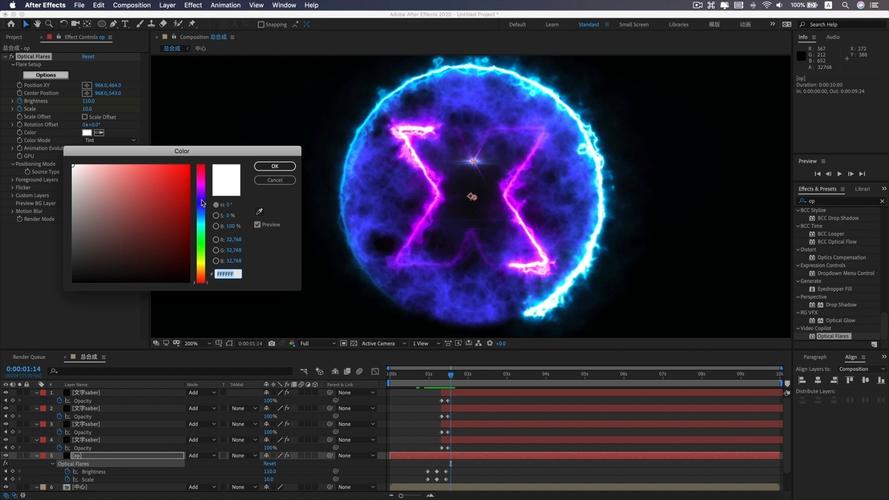
Task: Select the Clone Stamp tool
Action: [151, 24]
